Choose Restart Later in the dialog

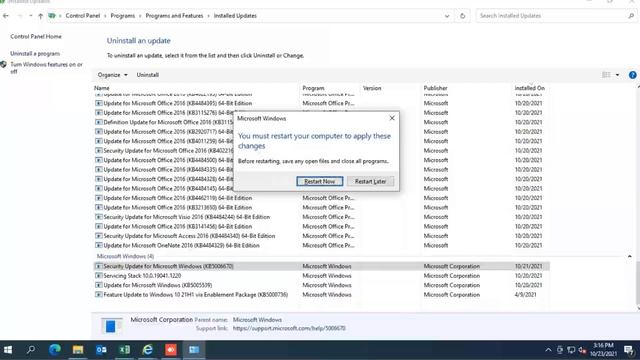(x=370, y=181)
